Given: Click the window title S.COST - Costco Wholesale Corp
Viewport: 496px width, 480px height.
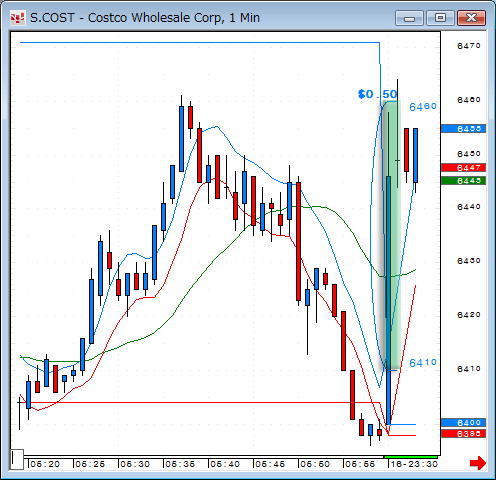Looking at the screenshot, I should pyautogui.click(x=145, y=18).
